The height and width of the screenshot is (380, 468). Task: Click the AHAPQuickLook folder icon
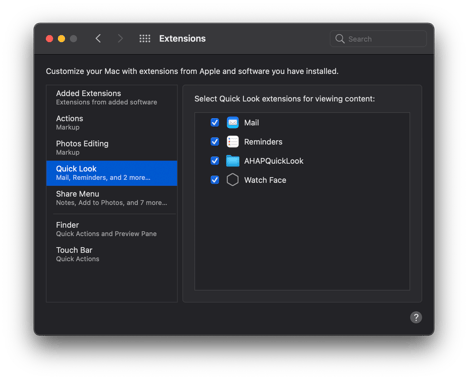coord(233,161)
